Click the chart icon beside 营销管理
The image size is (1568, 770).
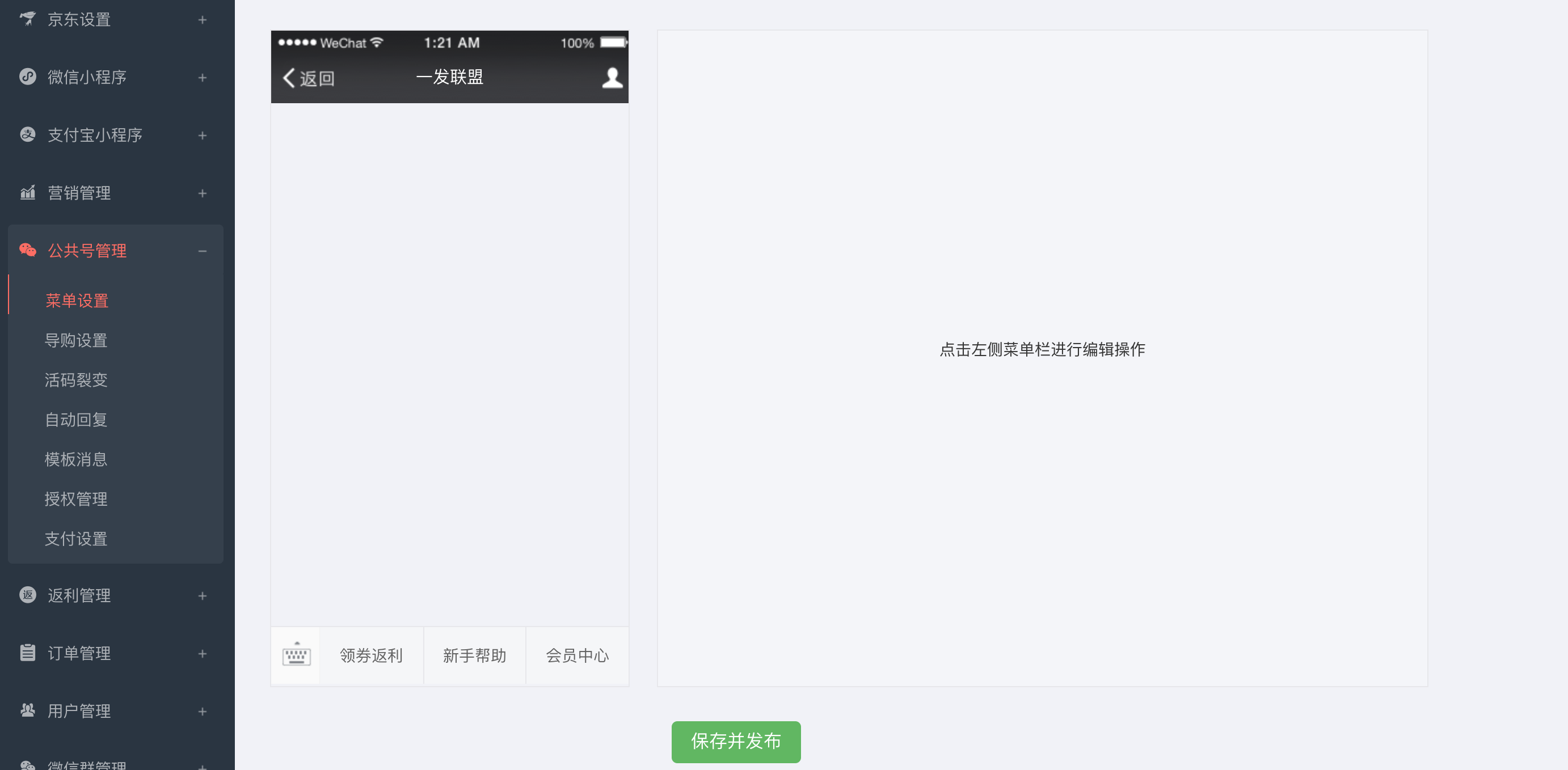click(27, 193)
